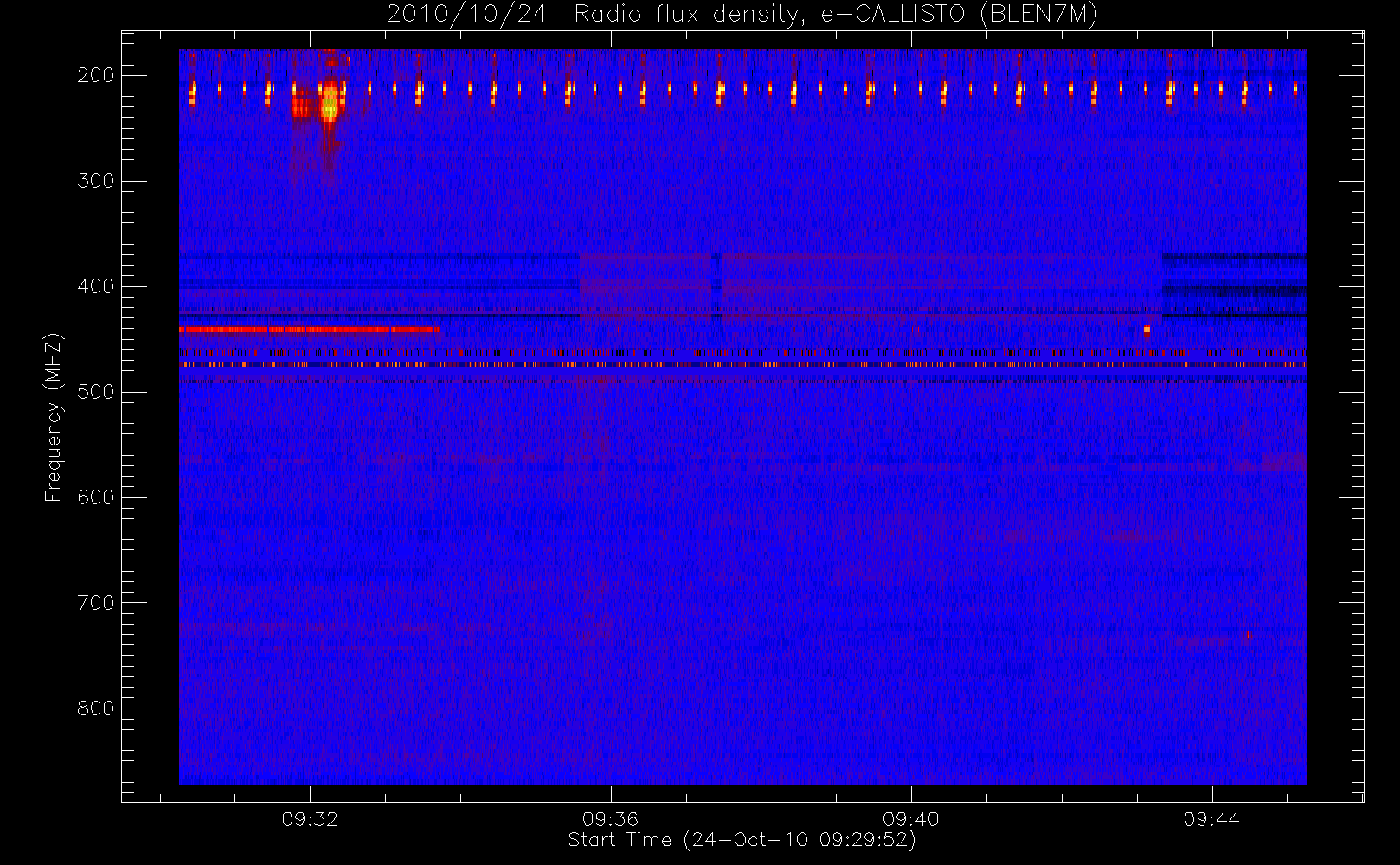The width and height of the screenshot is (1400, 865).
Task: Click the 'Frequency (MHz)' axis label
Action: coord(54,418)
